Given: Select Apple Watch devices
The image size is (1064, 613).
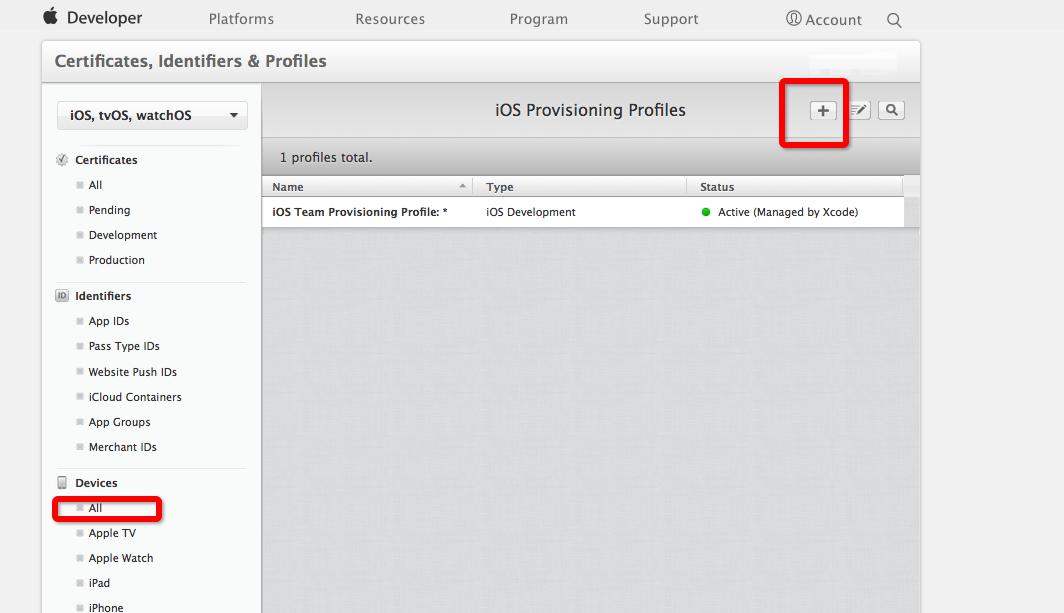Looking at the screenshot, I should (x=121, y=558).
